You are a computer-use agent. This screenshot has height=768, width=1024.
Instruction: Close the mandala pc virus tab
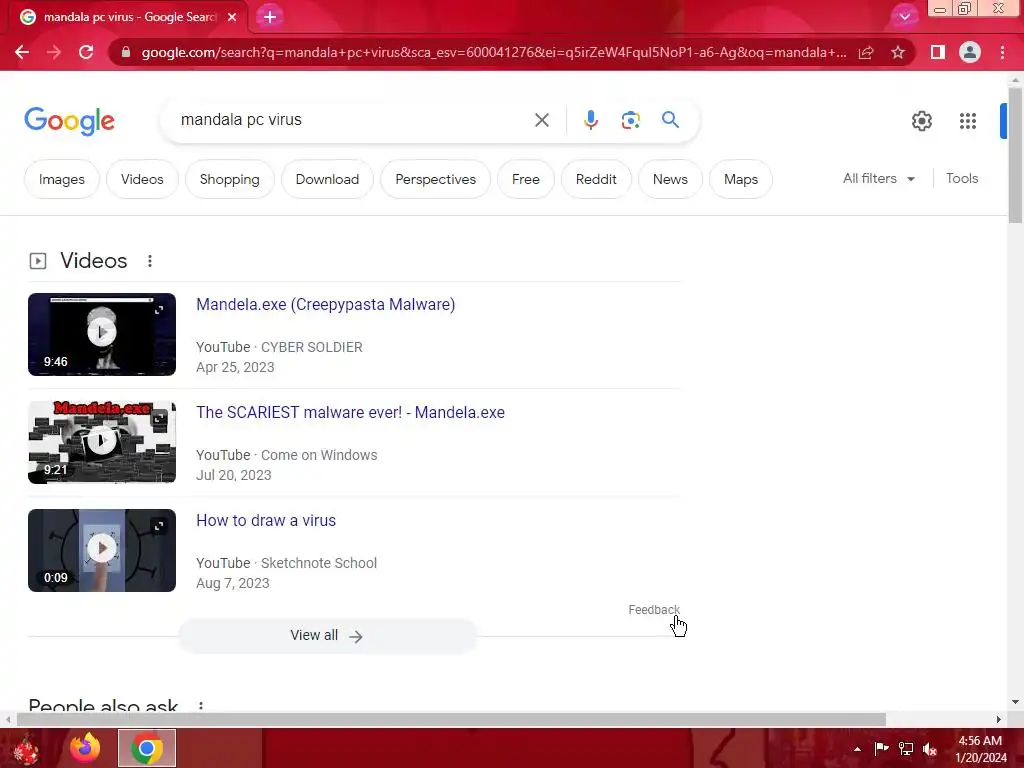(x=232, y=17)
